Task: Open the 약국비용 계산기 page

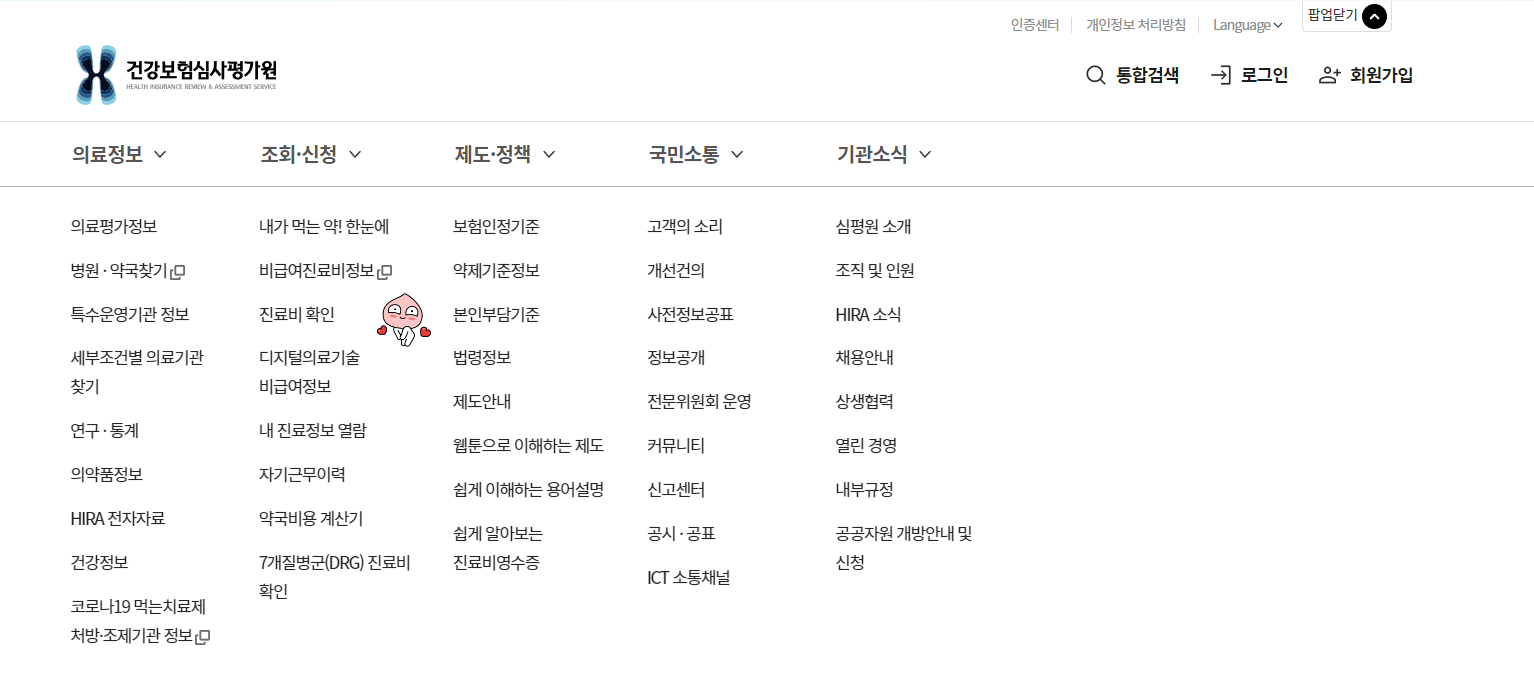Action: click(312, 518)
